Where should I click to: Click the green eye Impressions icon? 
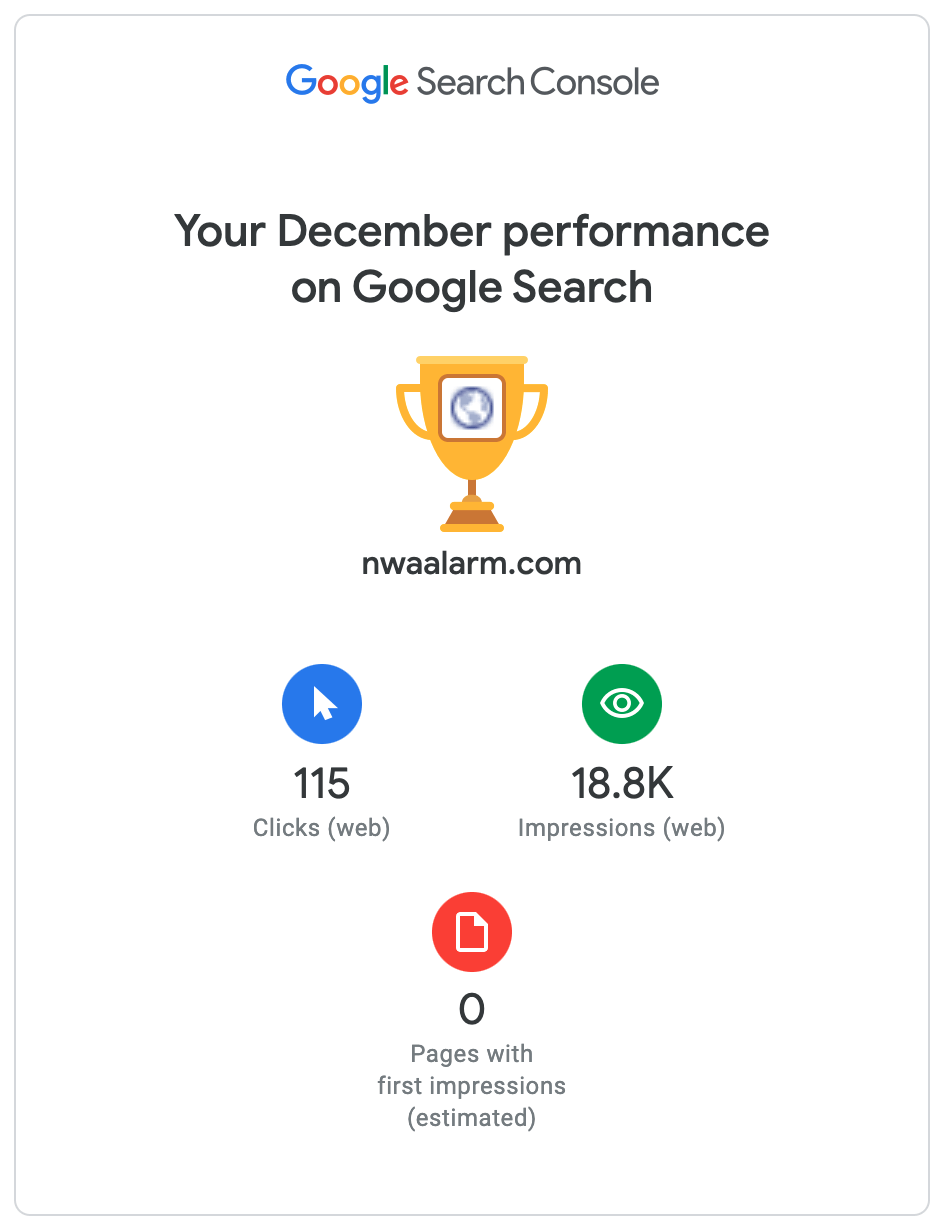pyautogui.click(x=622, y=704)
